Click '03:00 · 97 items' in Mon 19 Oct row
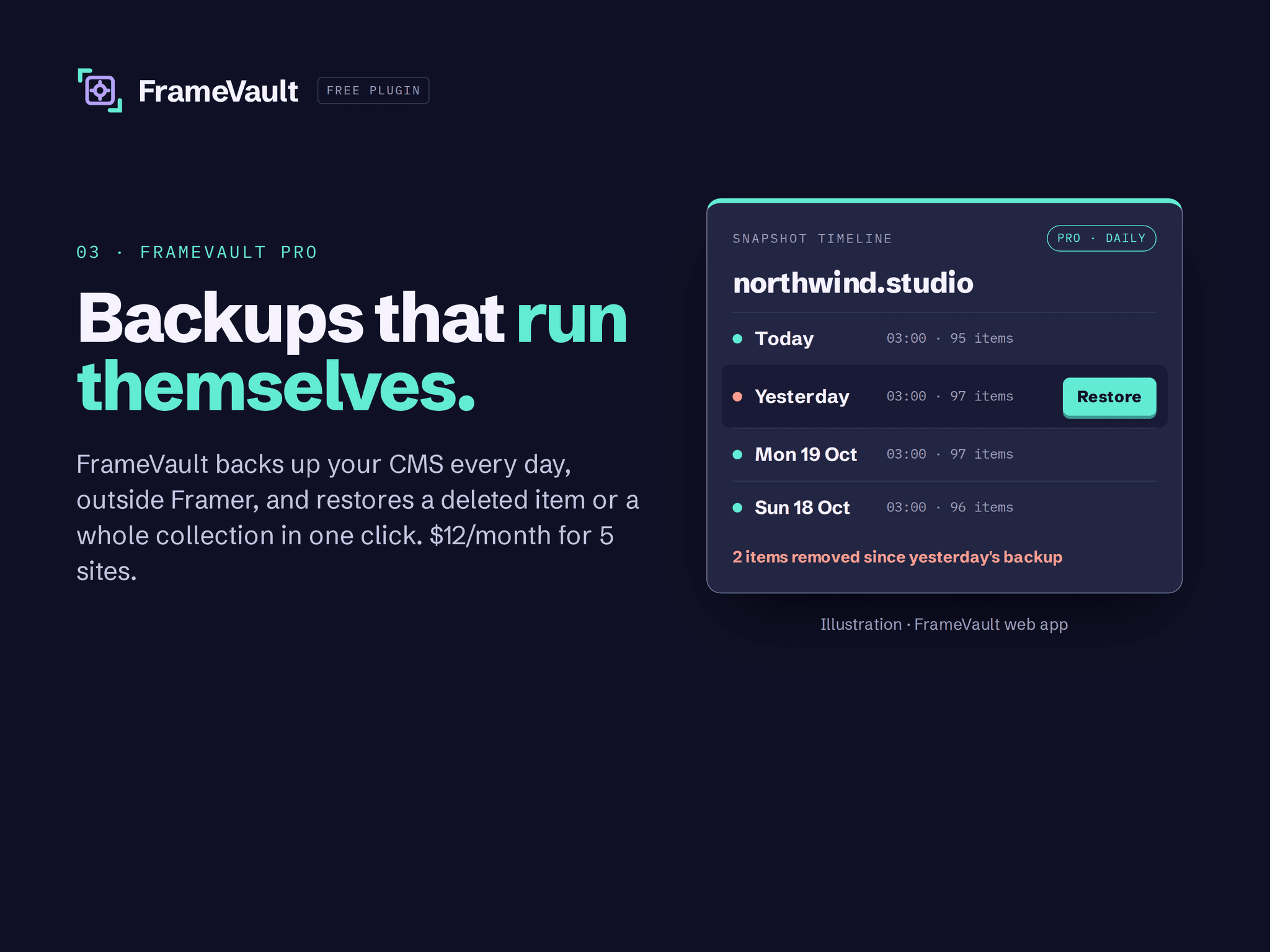 [x=949, y=454]
